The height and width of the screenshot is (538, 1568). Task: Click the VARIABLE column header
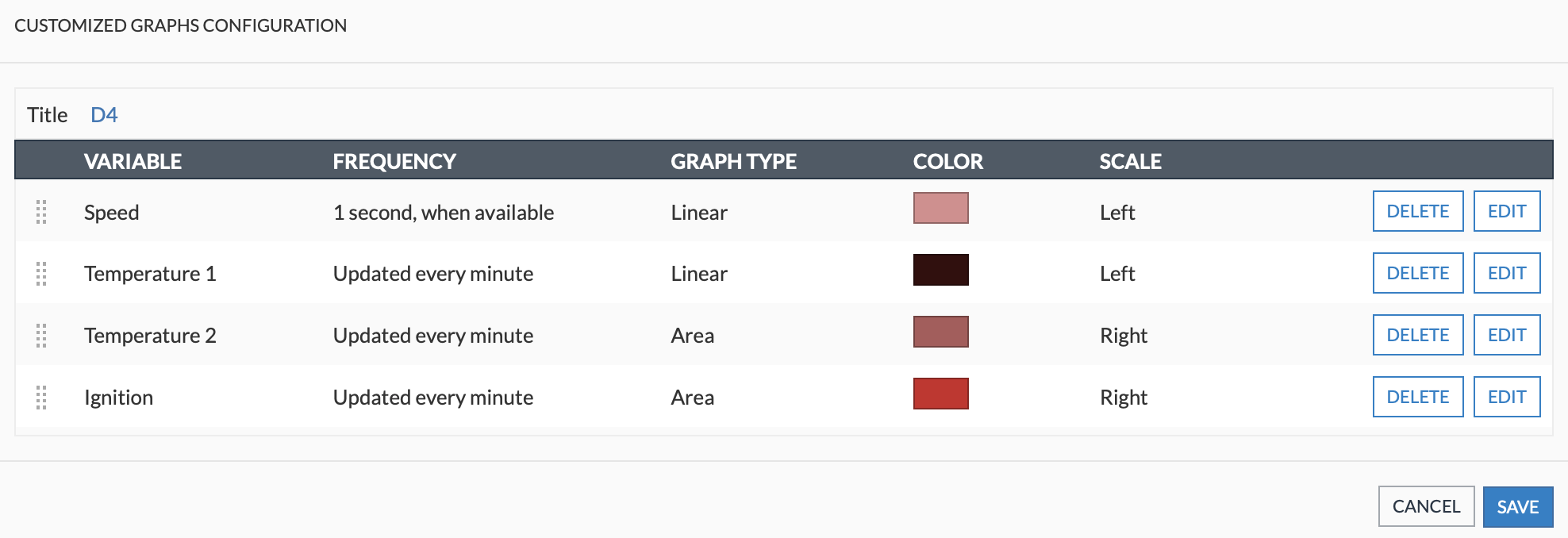point(133,161)
